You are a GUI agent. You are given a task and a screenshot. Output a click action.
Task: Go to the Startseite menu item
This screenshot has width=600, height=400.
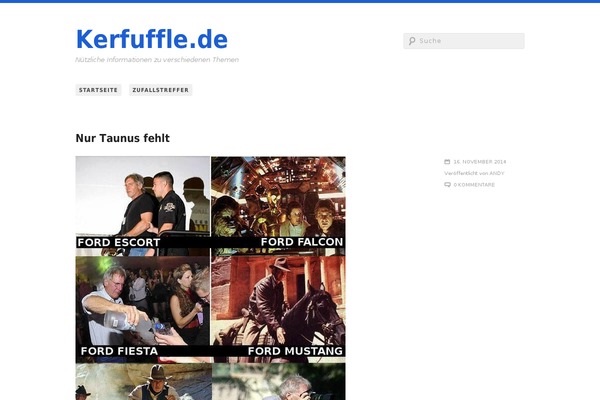98,90
